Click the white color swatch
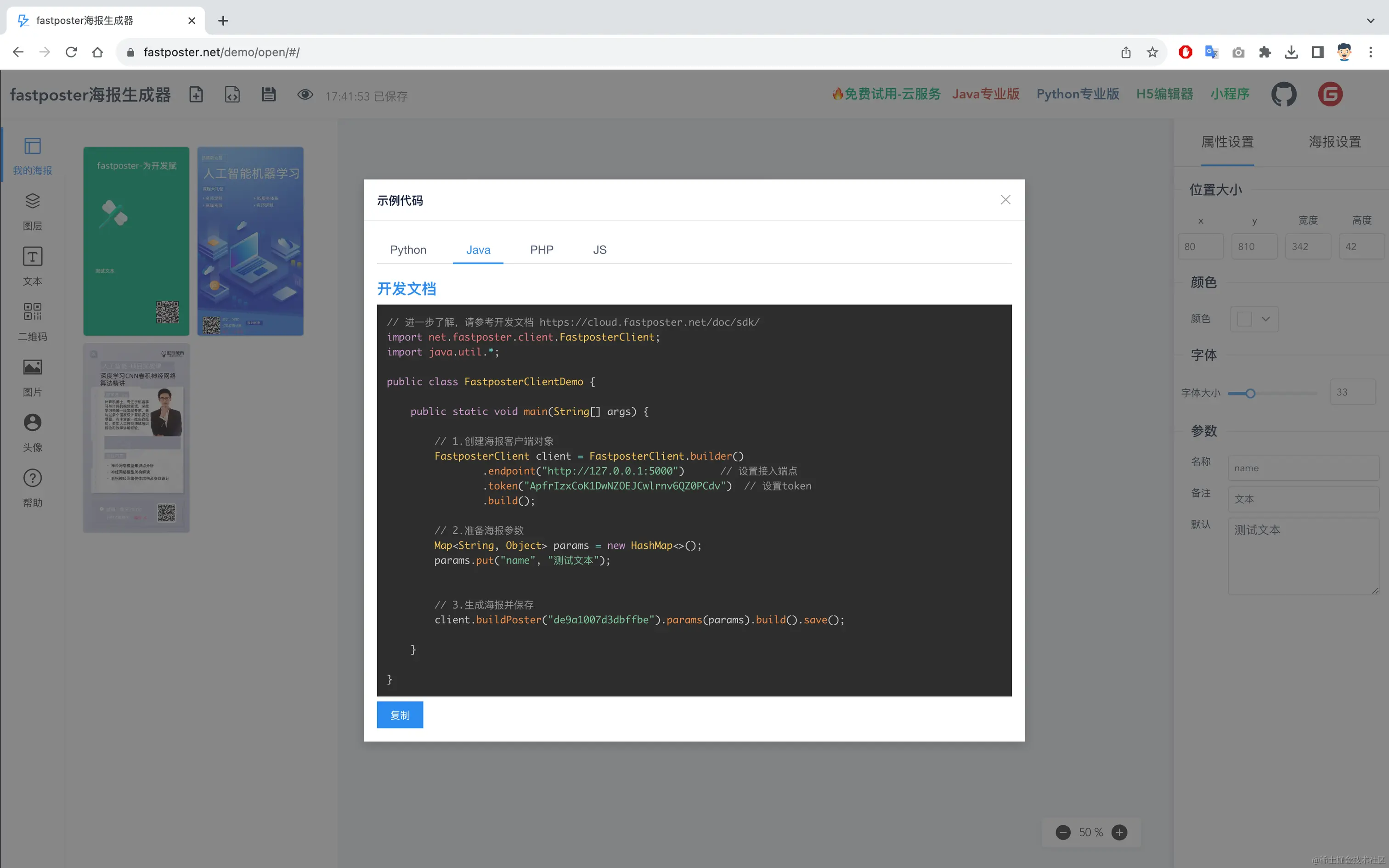Image resolution: width=1389 pixels, height=868 pixels. click(x=1244, y=319)
